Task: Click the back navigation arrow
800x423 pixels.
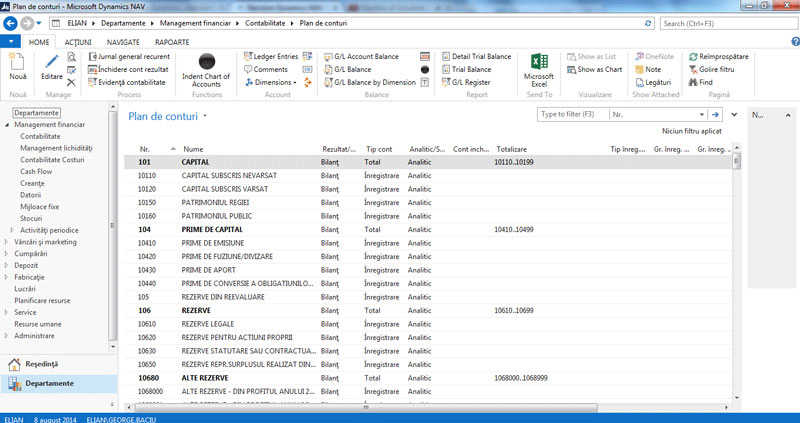Action: pyautogui.click(x=10, y=23)
